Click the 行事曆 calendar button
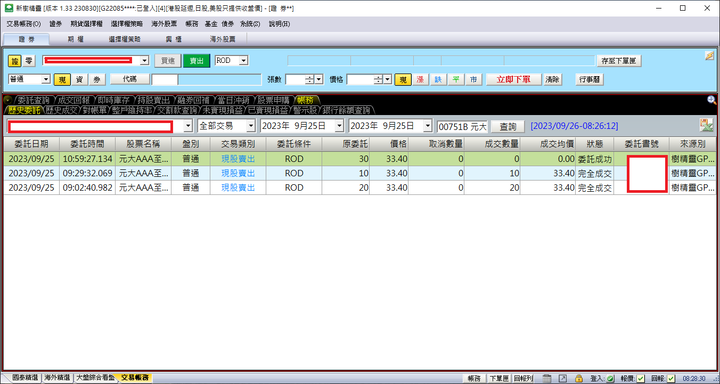This screenshot has width=720, height=384. pyautogui.click(x=589, y=79)
